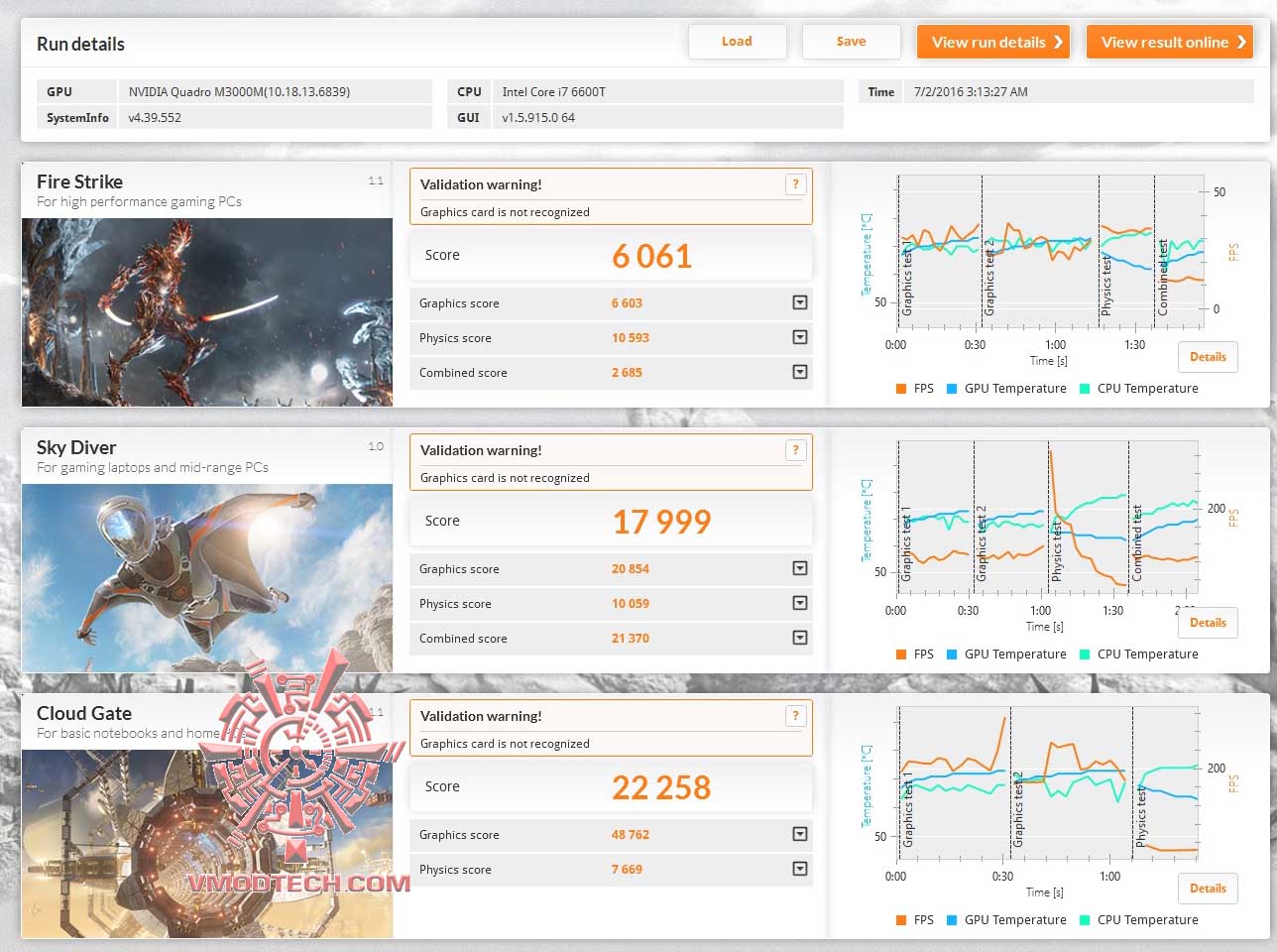1277x952 pixels.
Task: Open the Cloud Gate validation warning help icon
Action: (x=795, y=716)
